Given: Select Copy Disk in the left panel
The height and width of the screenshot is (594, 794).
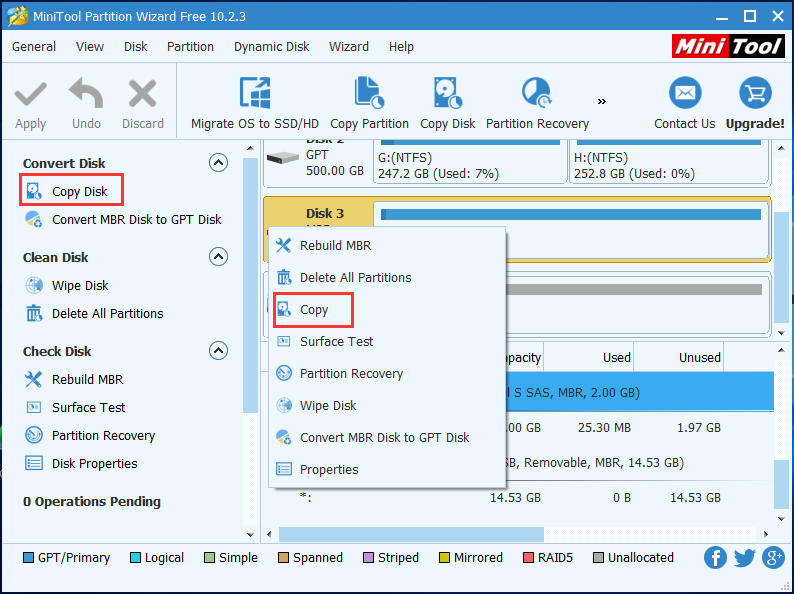Looking at the screenshot, I should point(66,191).
